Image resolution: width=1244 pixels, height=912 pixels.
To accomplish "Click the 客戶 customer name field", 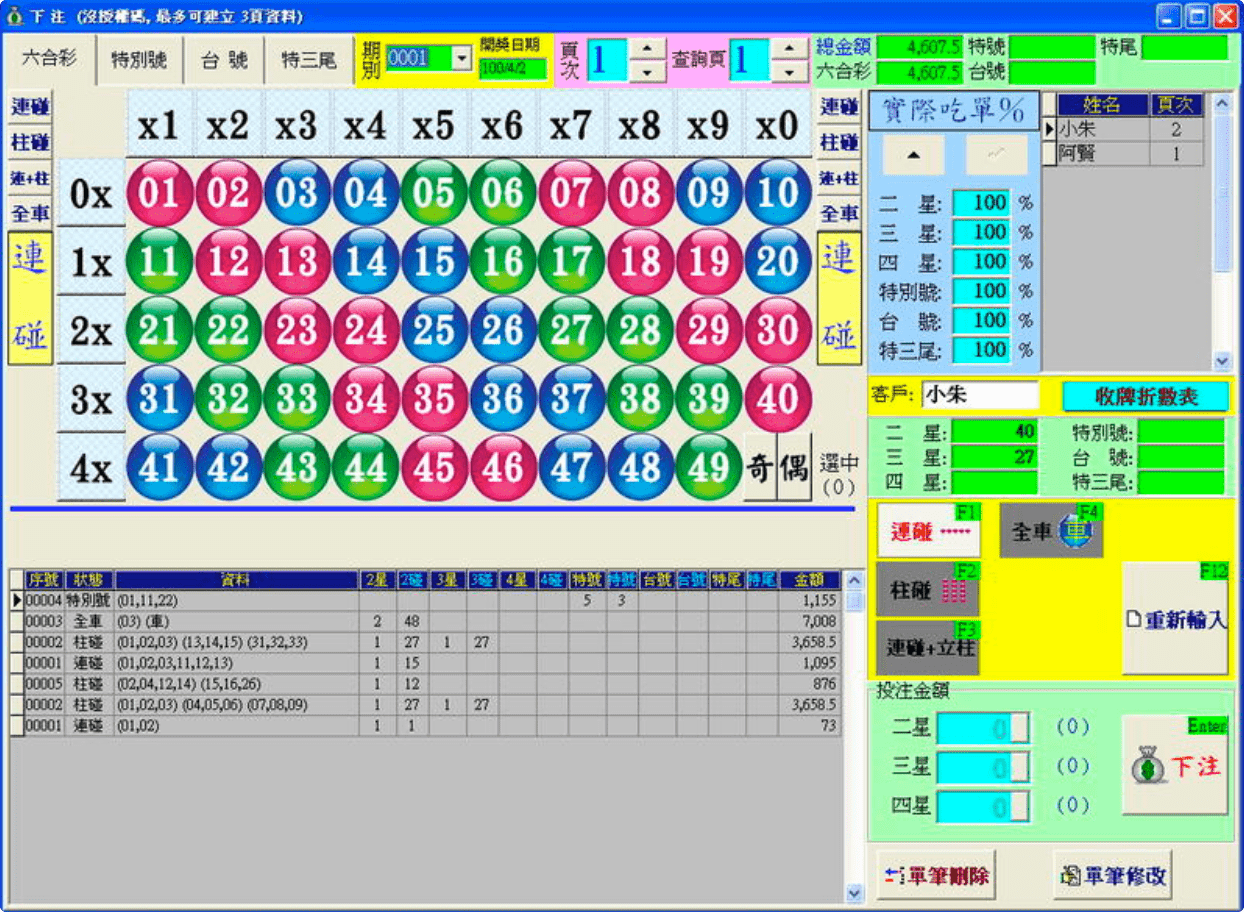I will tap(979, 395).
